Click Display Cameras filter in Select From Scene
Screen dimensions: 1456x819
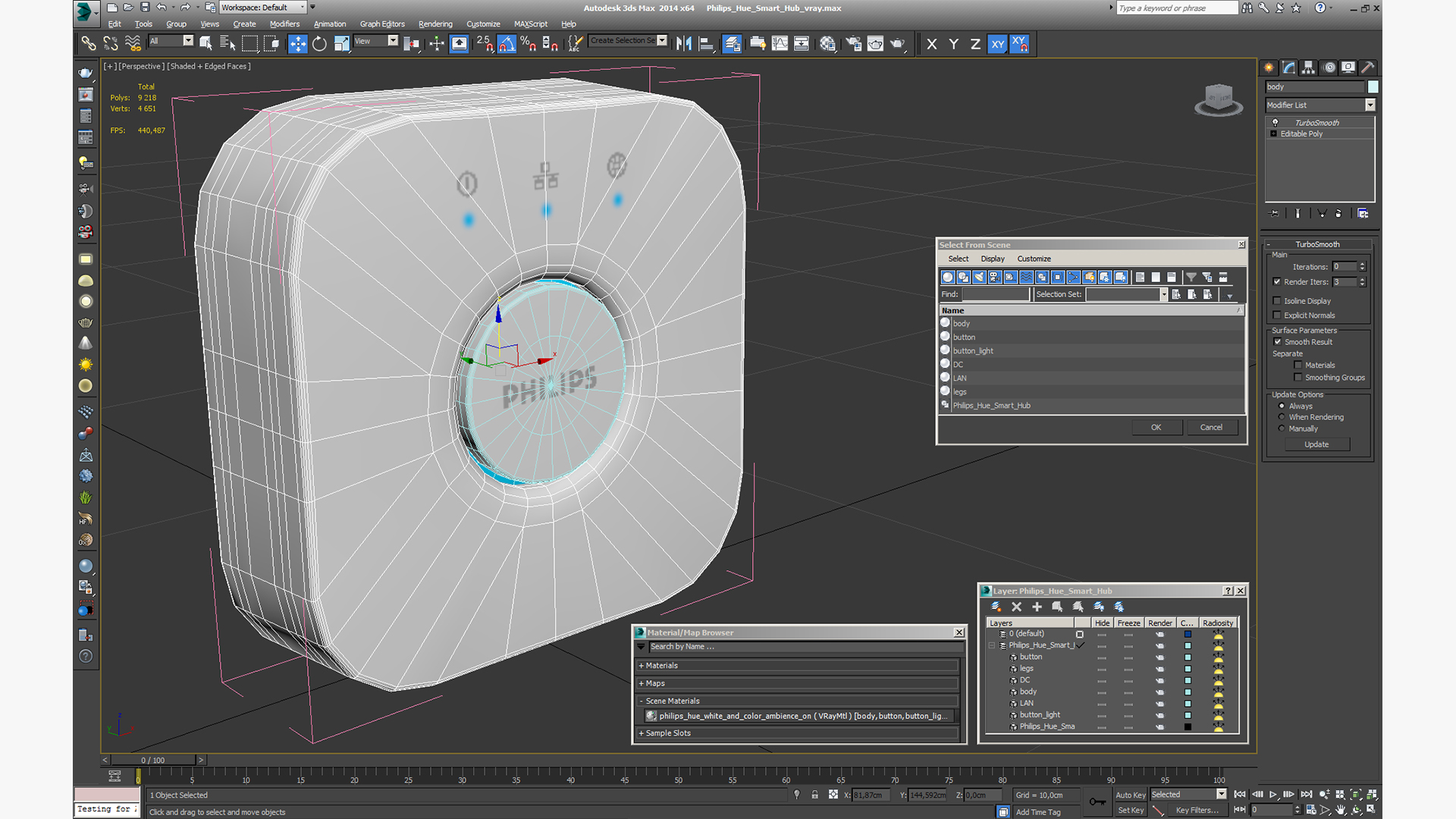(x=994, y=278)
